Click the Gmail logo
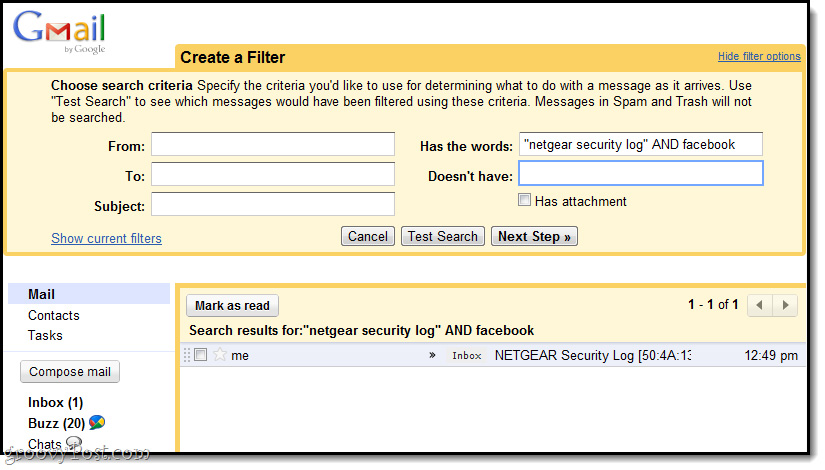This screenshot has height=470, width=825. pos(59,32)
